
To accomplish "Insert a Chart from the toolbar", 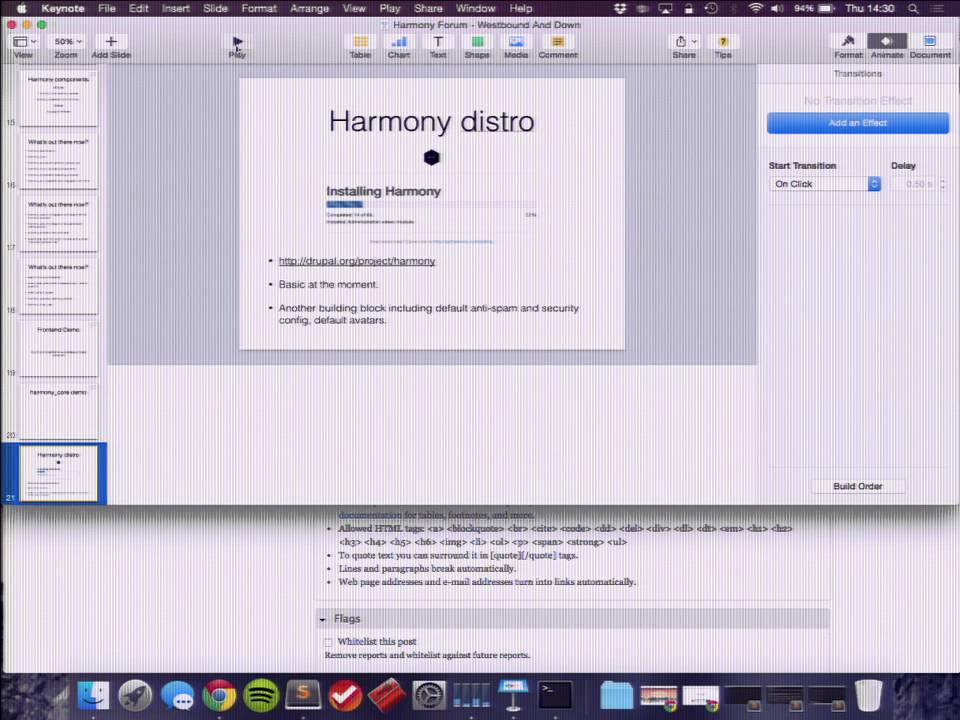I will [399, 42].
